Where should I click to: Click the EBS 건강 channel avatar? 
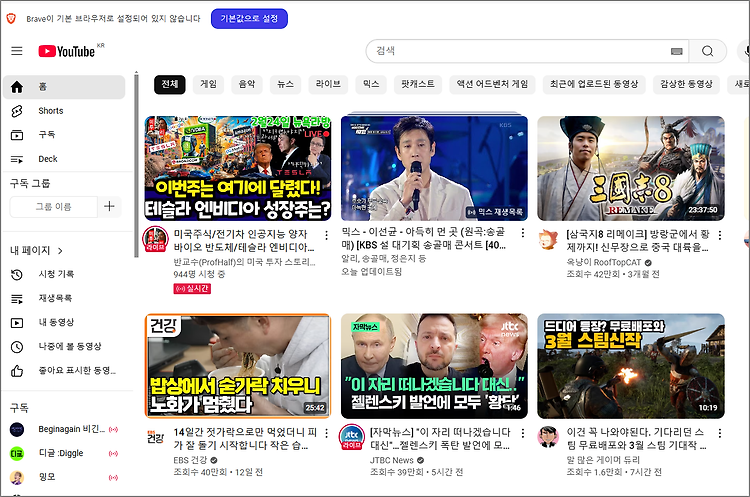pos(155,437)
